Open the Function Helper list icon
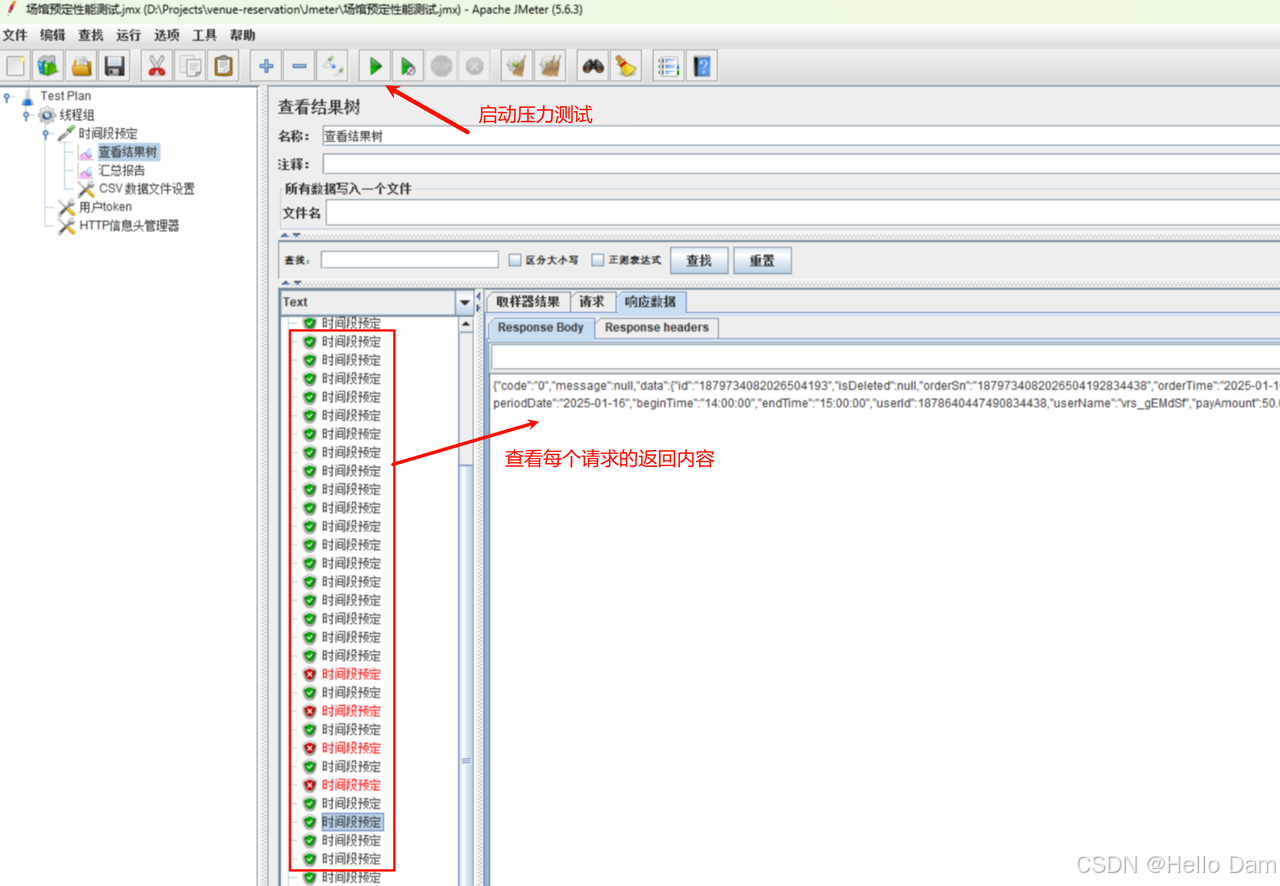This screenshot has height=886, width=1280. pyautogui.click(x=668, y=66)
